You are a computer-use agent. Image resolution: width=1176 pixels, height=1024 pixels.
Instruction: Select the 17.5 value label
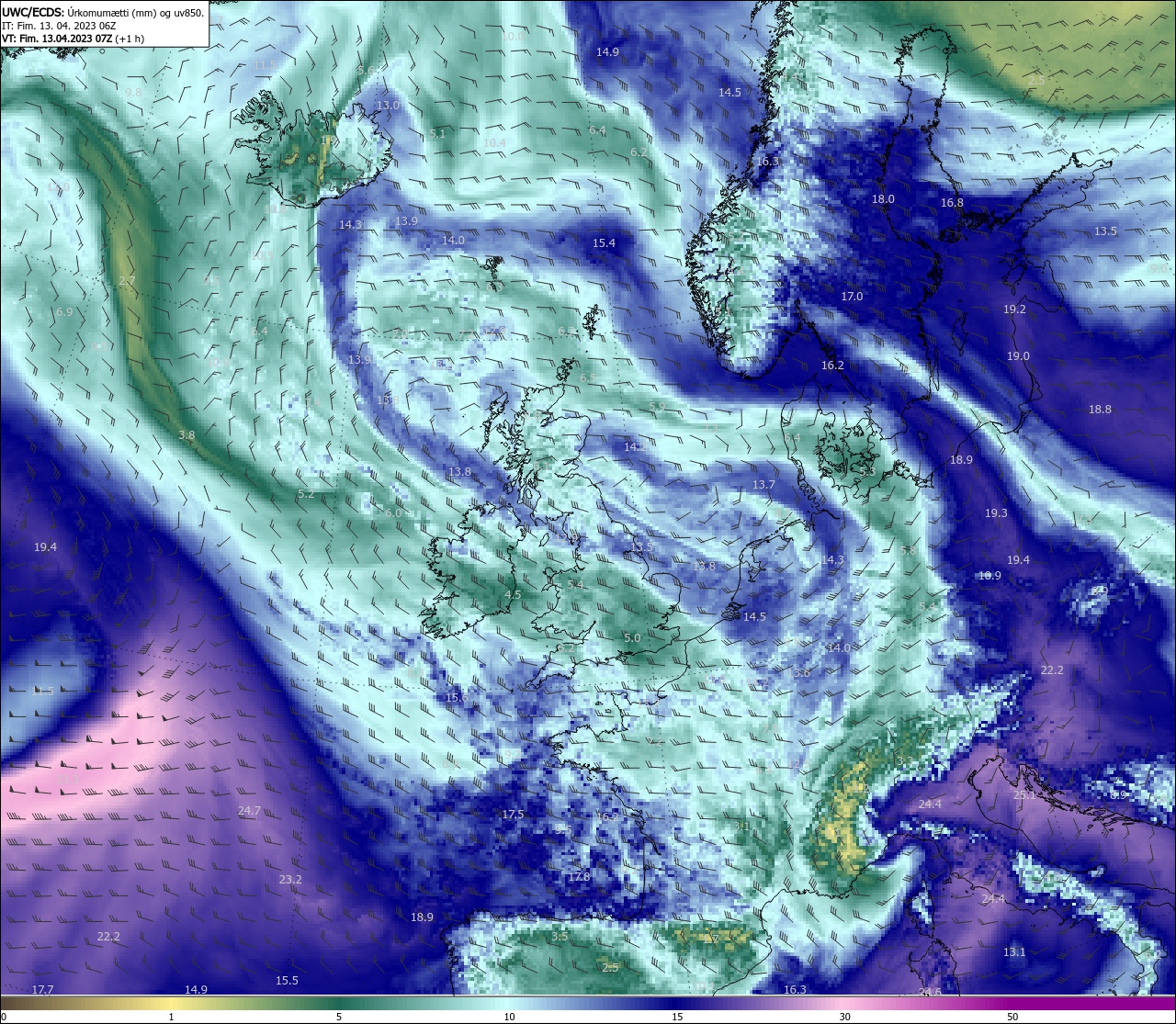tap(513, 816)
